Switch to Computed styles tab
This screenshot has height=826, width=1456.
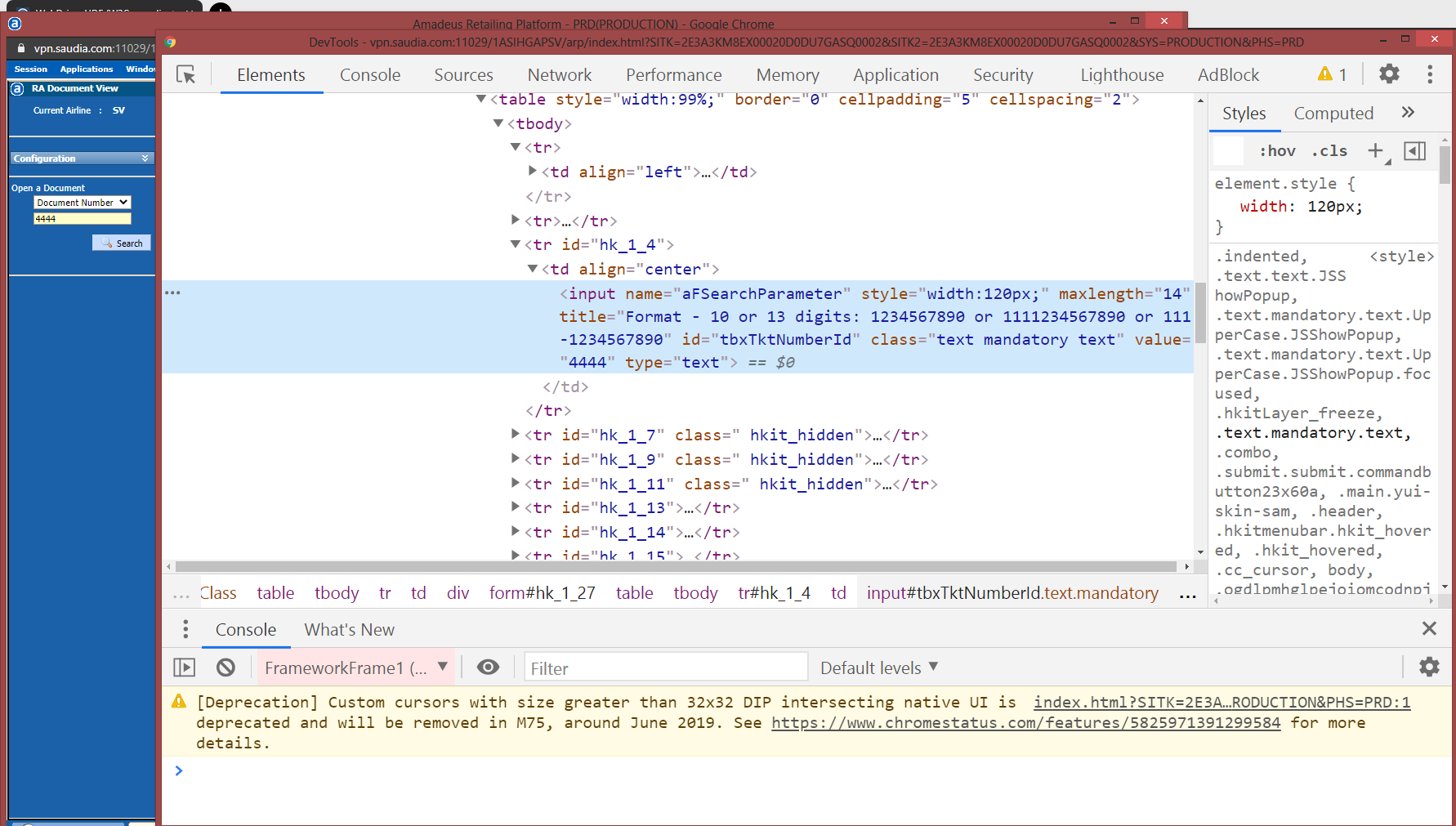(x=1333, y=113)
